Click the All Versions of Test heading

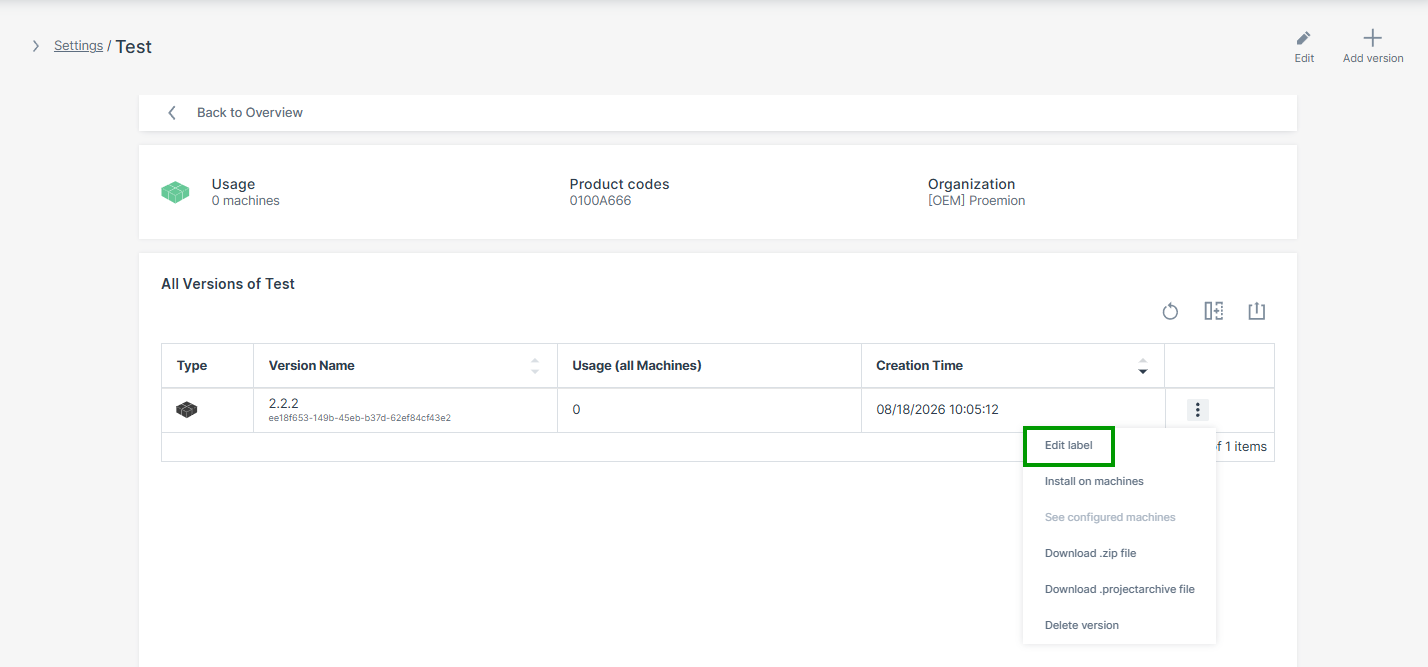(x=228, y=284)
